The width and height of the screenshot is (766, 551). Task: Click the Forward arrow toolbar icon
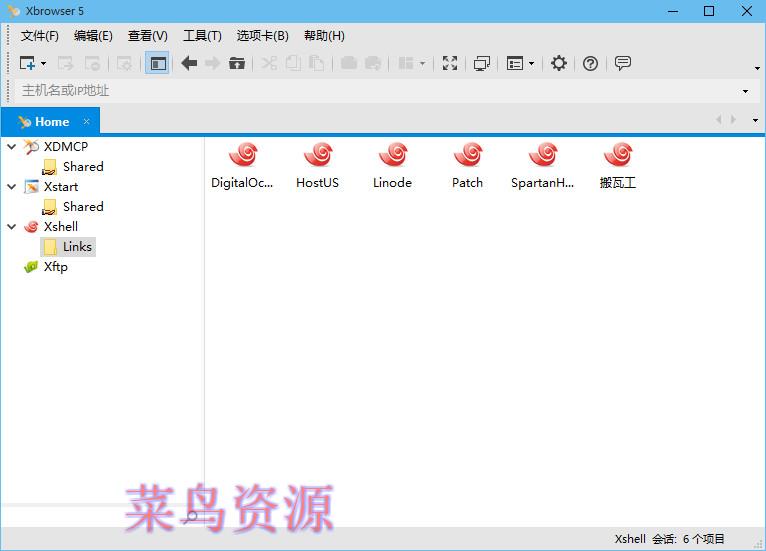[213, 64]
